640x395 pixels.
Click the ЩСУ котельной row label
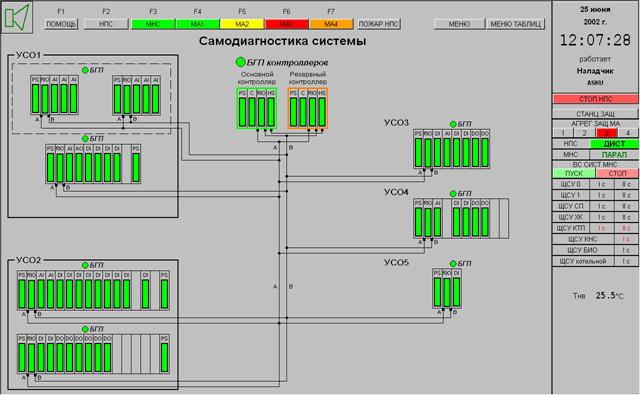point(583,261)
